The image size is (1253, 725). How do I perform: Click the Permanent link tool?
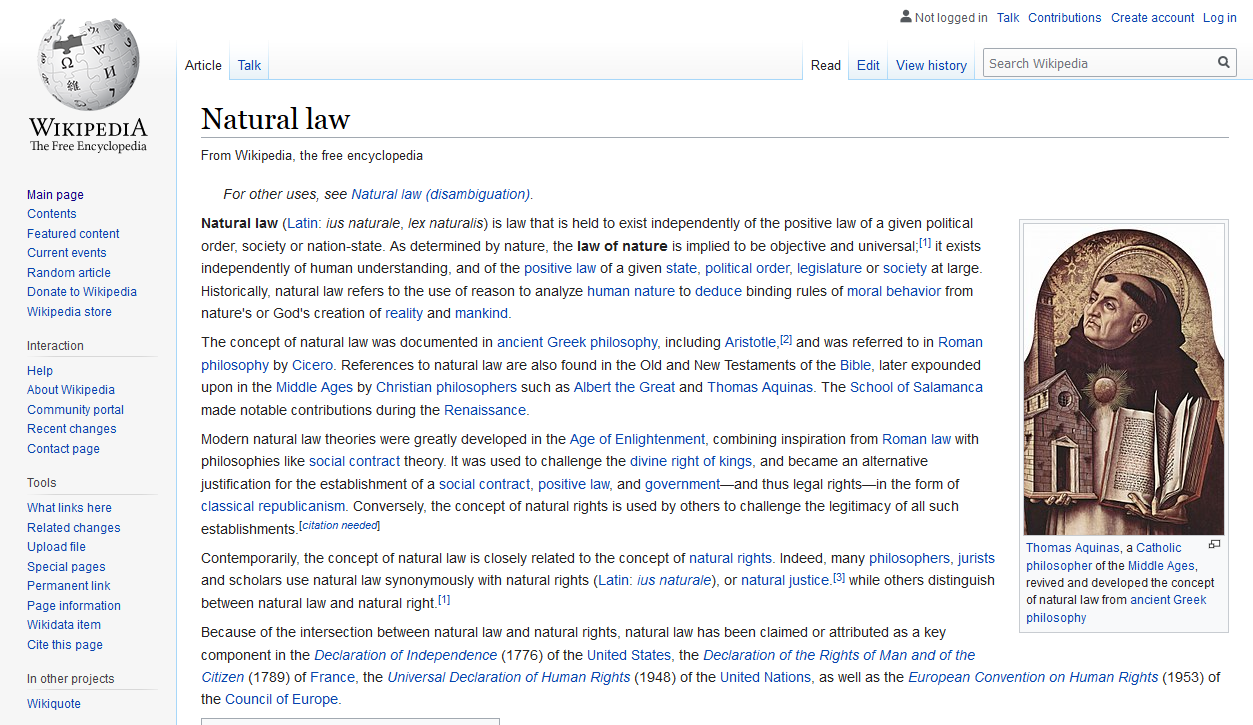69,586
